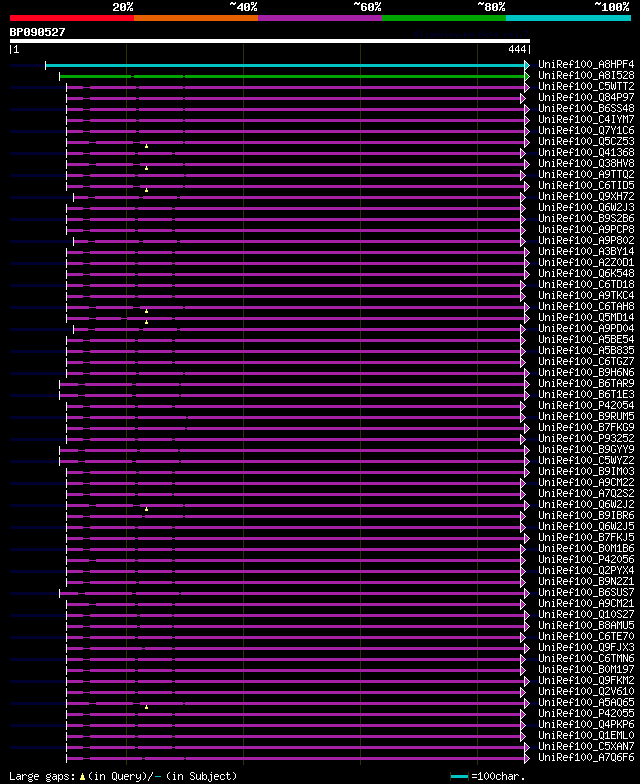The image size is (640, 784).
Task: Open the UniRef100_A8HPF4 hit entry
Action: tap(586, 64)
